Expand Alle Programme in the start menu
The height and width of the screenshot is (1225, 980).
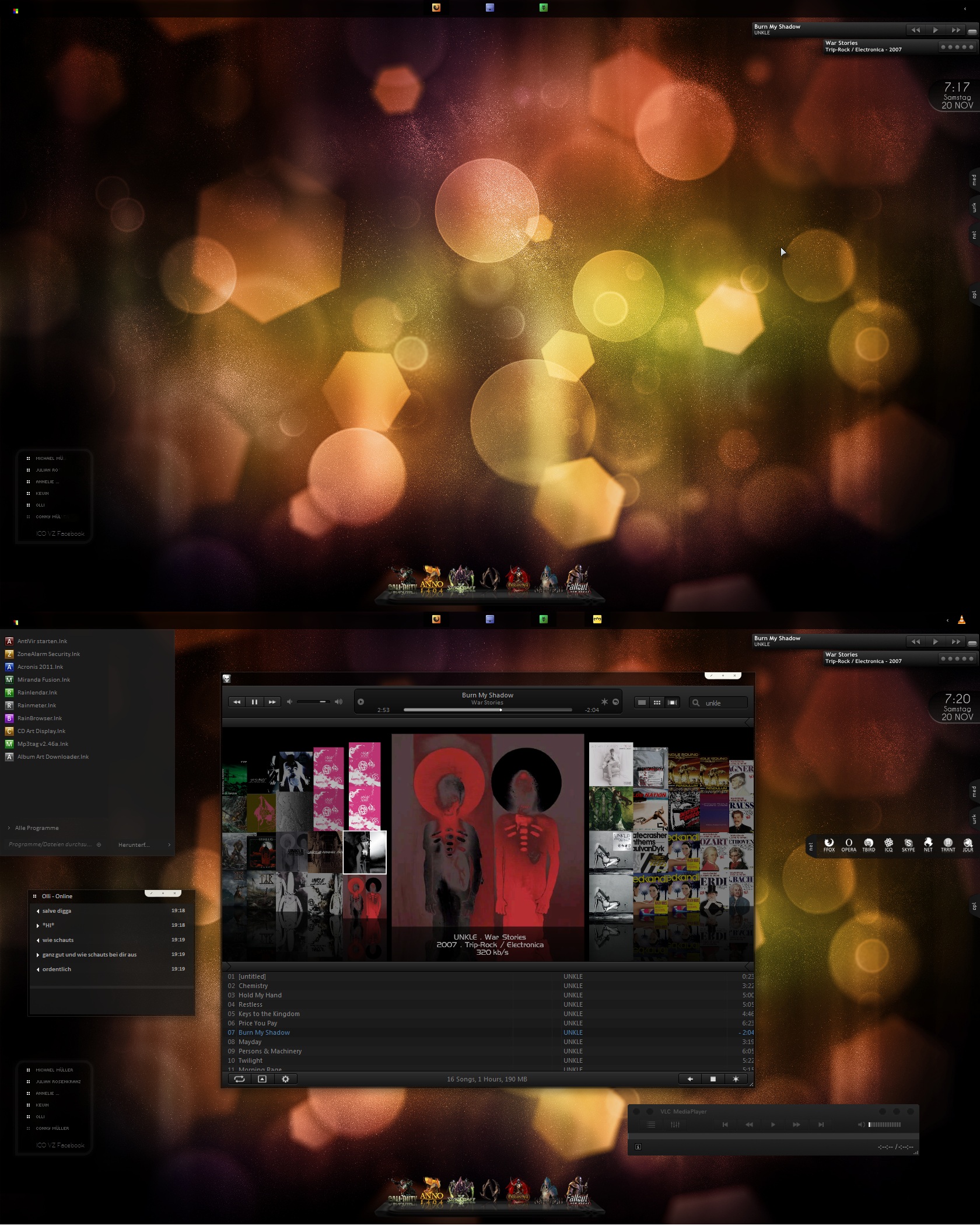pos(34,828)
